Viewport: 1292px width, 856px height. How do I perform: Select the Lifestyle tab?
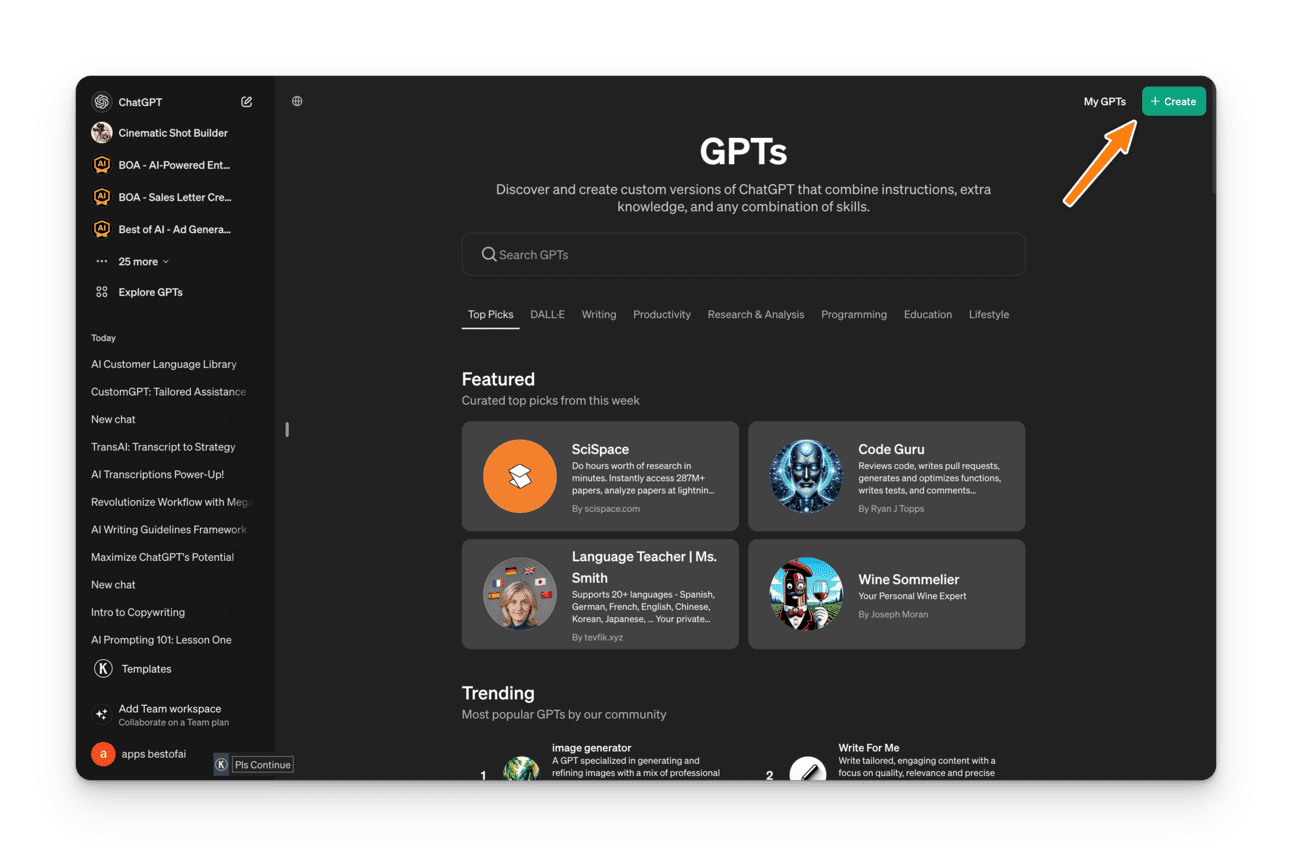(989, 315)
